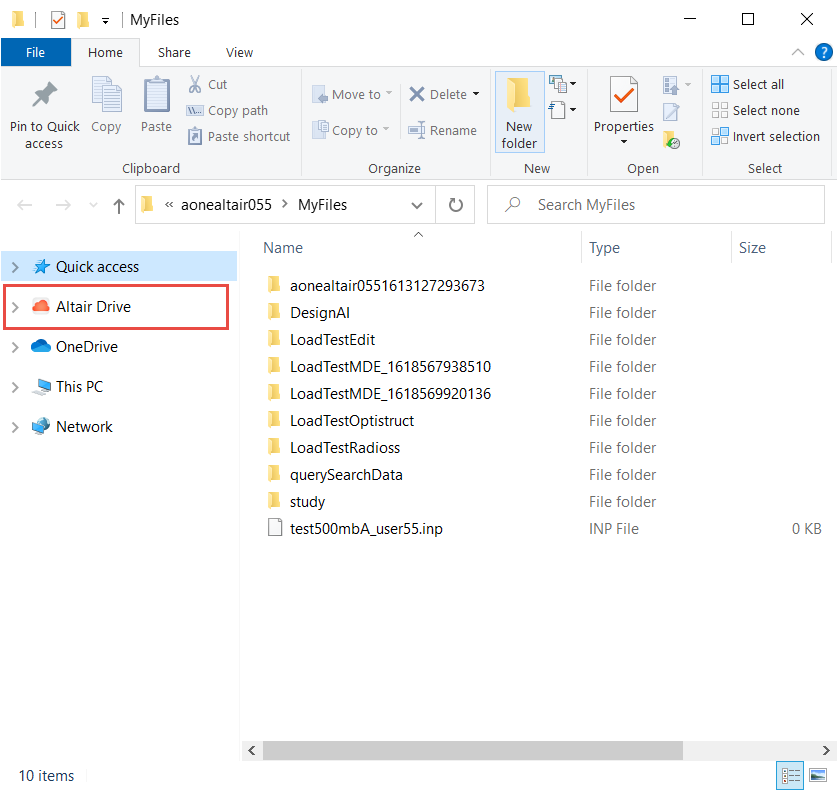Expand the This PC tree node
Image resolution: width=838 pixels, height=791 pixels.
point(15,387)
